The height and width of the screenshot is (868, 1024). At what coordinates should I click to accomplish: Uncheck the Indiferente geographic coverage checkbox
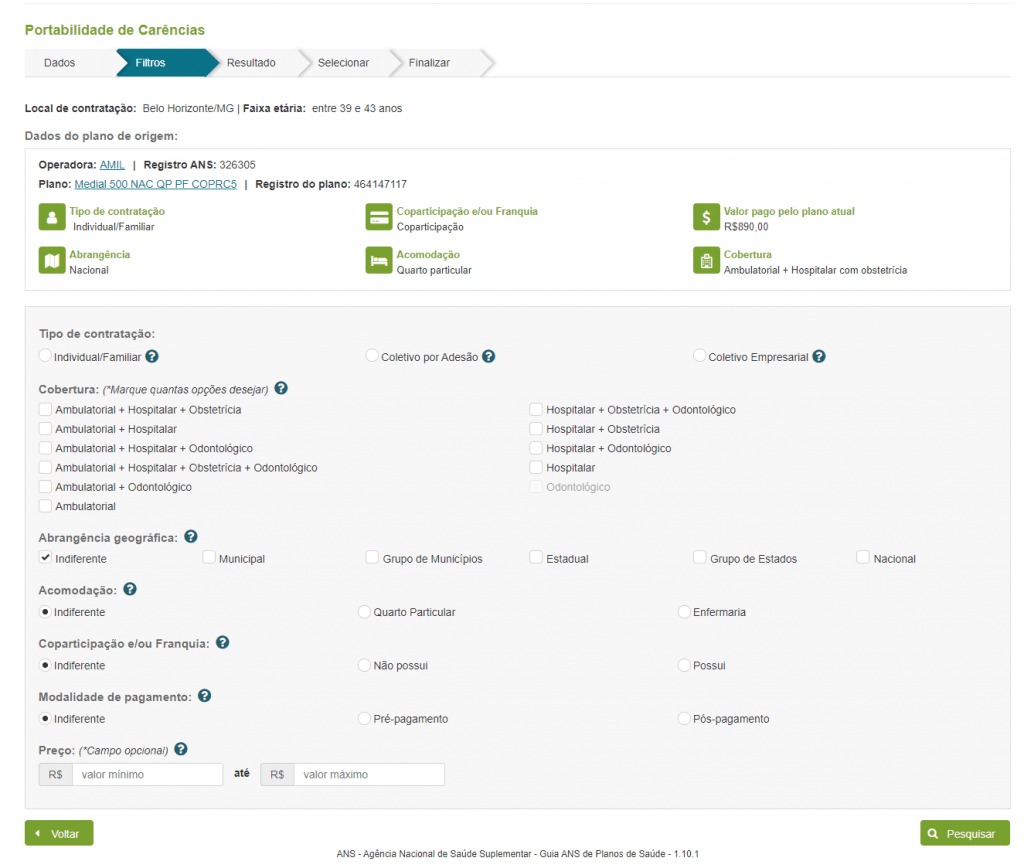coord(45,558)
